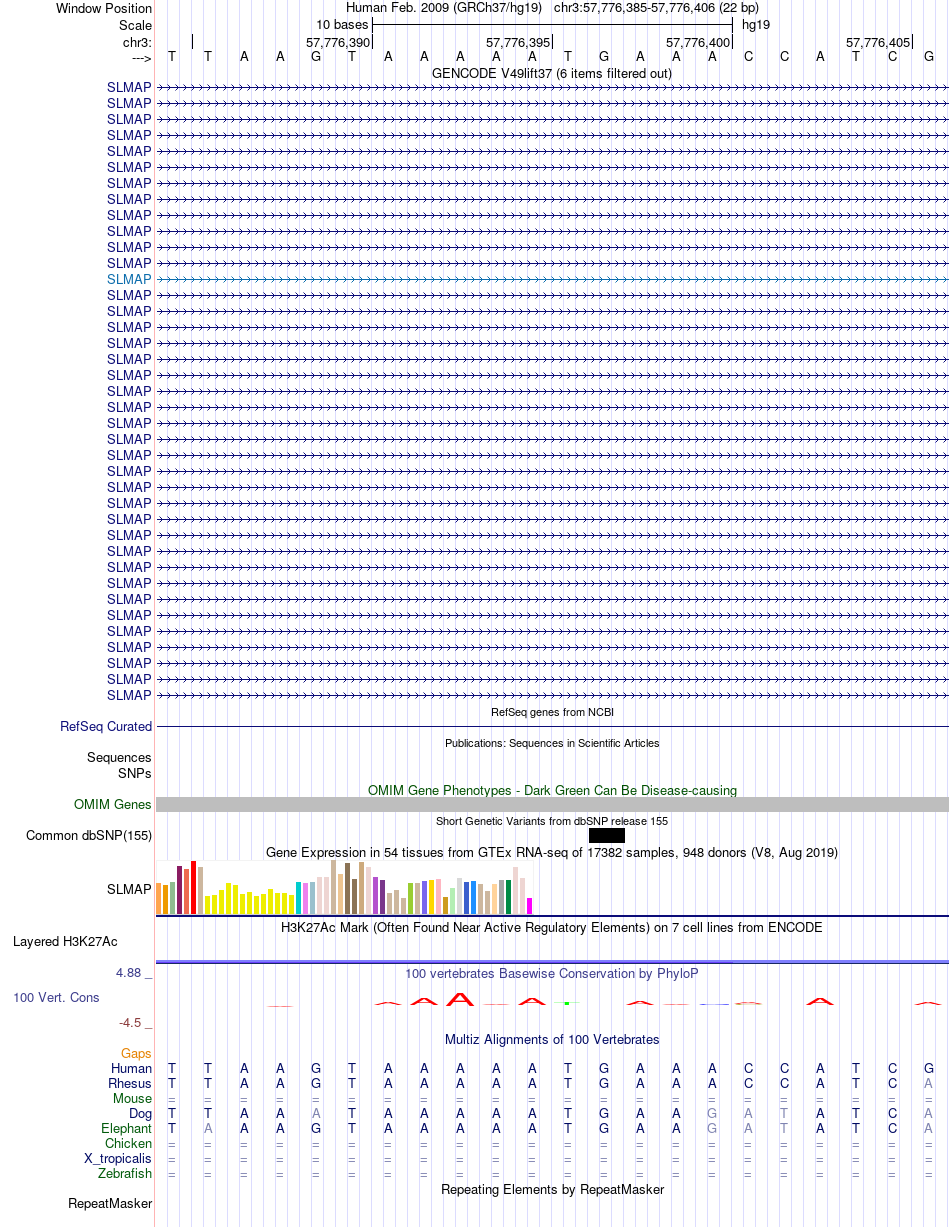This screenshot has width=950, height=1227.
Task: Click the 57,776,405 ruler position
Action: click(878, 43)
